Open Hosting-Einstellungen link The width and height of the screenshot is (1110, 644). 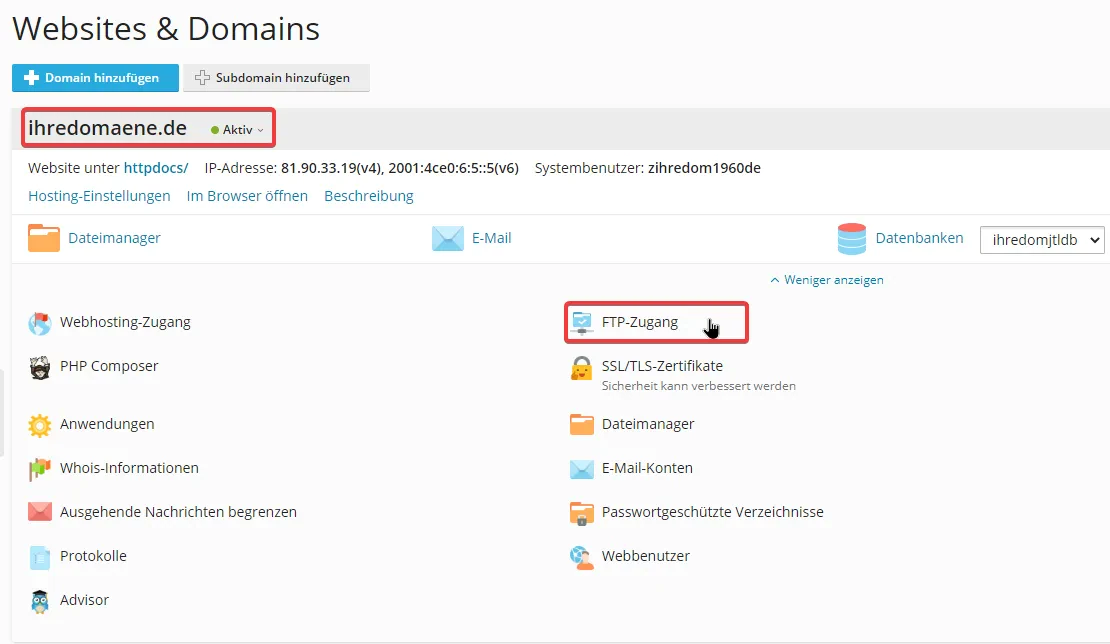(x=99, y=196)
